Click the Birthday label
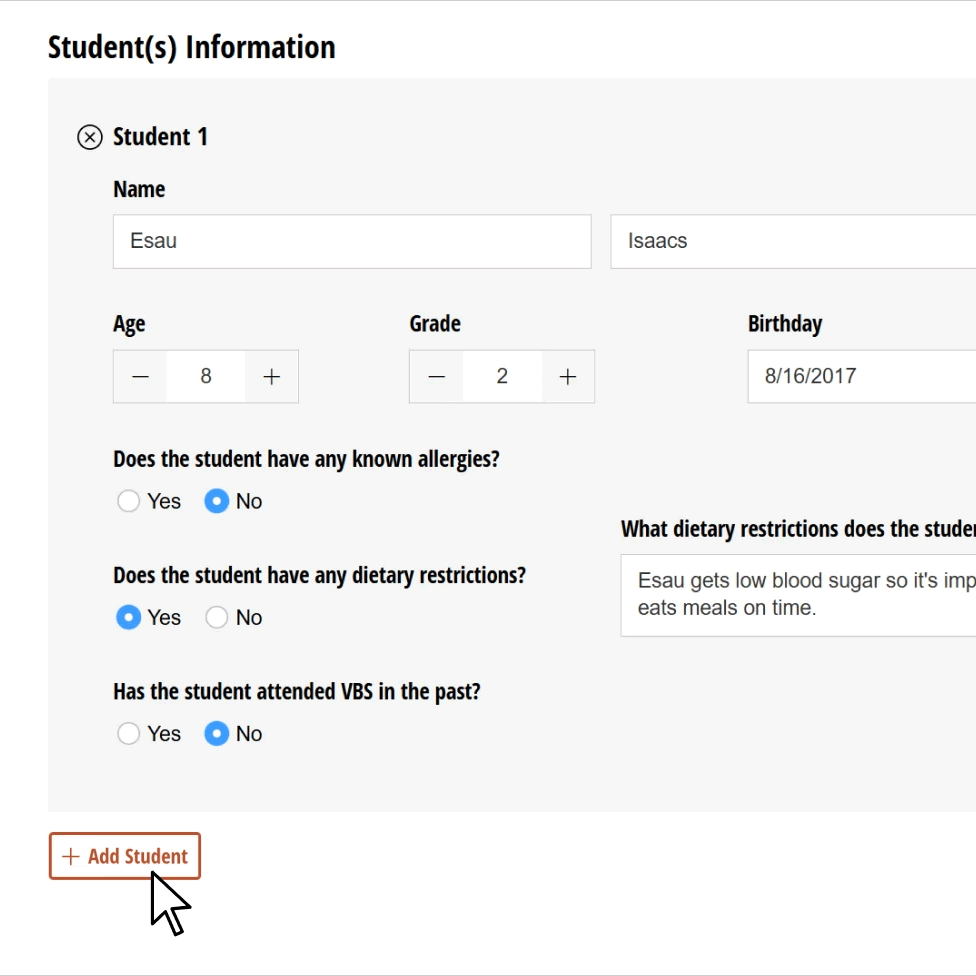Viewport: 976px width, 976px height. (x=785, y=324)
